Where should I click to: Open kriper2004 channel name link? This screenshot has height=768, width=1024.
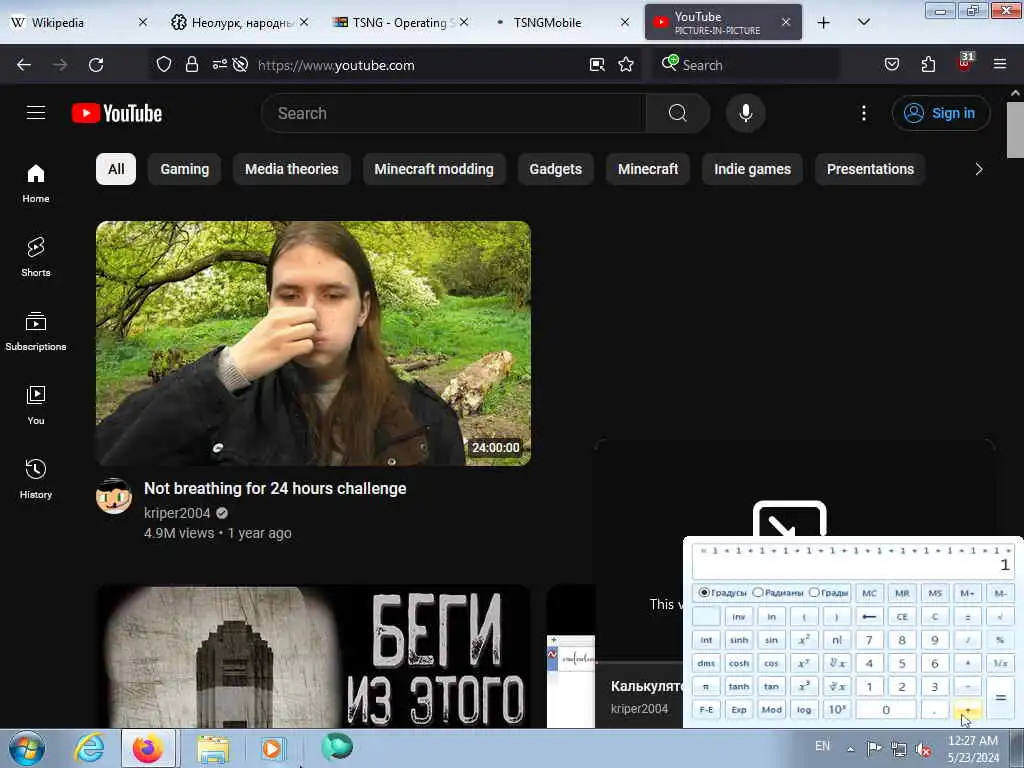[x=177, y=513]
